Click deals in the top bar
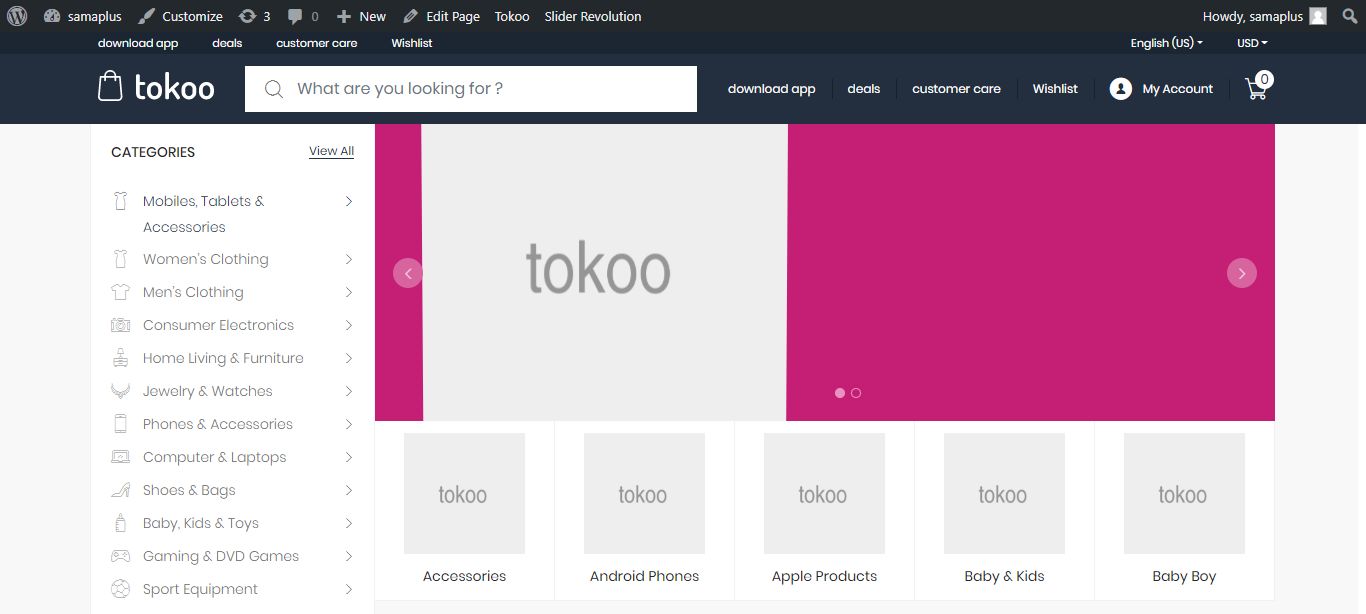This screenshot has height=614, width=1366. (227, 43)
